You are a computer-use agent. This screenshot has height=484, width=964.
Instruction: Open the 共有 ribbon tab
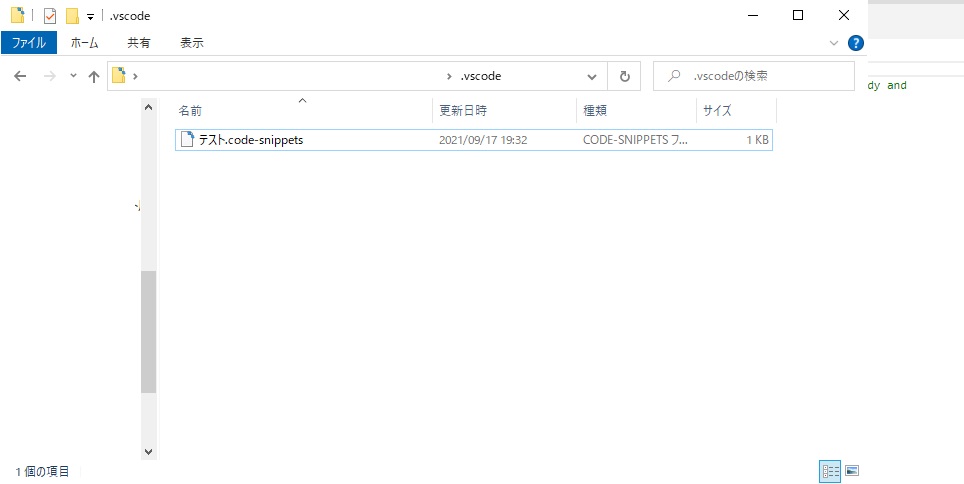(x=139, y=42)
